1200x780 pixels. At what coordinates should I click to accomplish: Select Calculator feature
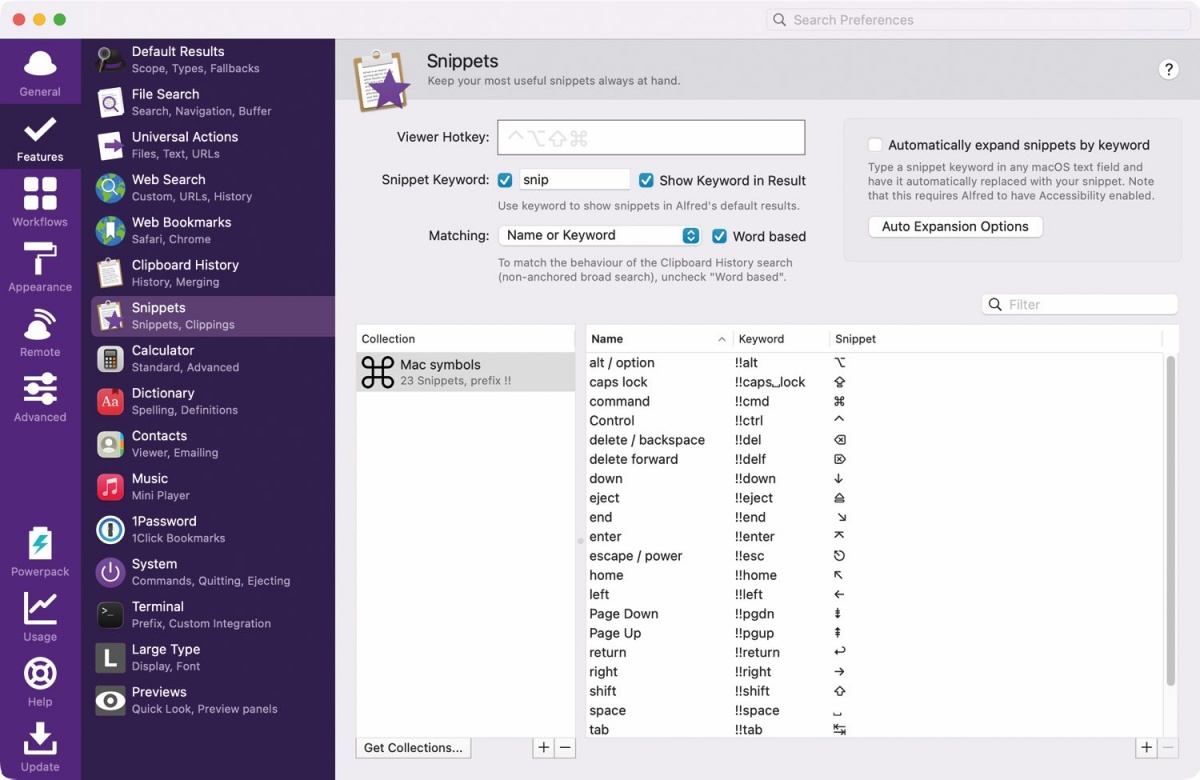[x=213, y=358]
